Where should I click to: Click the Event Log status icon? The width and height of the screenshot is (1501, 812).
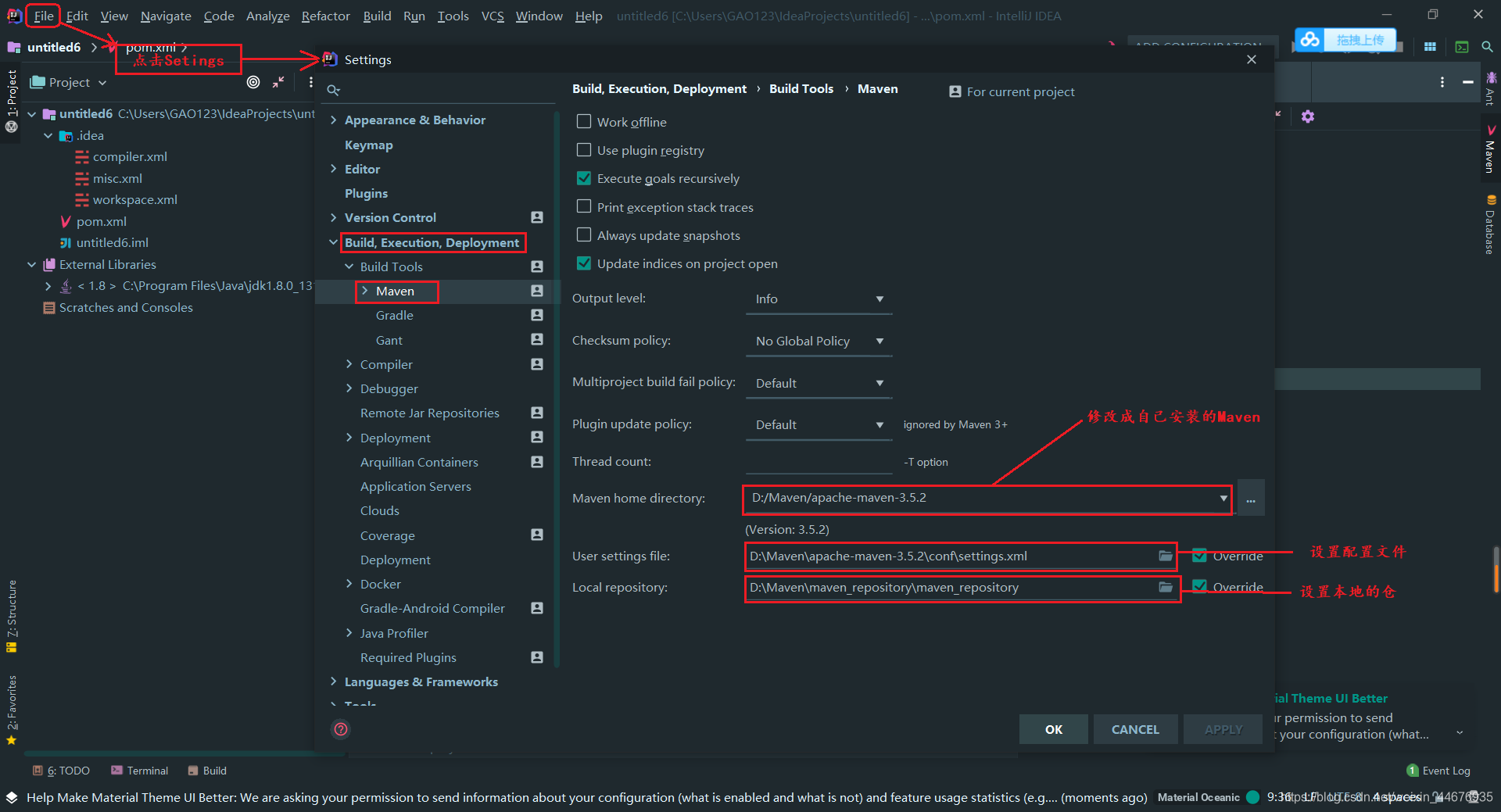(1413, 771)
